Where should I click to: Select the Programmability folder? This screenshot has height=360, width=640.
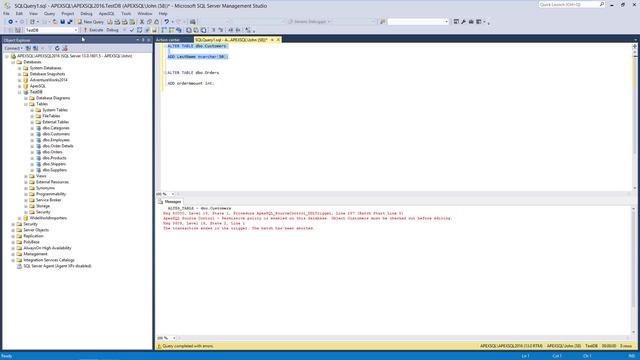coord(51,194)
